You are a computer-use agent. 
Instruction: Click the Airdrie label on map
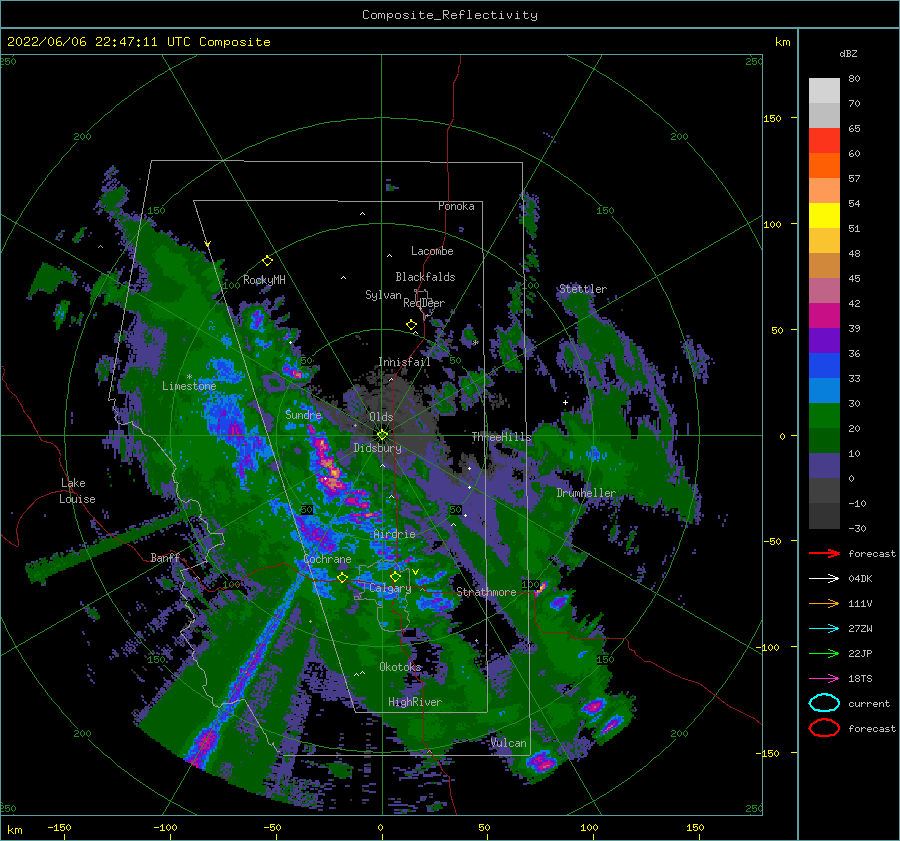tap(394, 534)
